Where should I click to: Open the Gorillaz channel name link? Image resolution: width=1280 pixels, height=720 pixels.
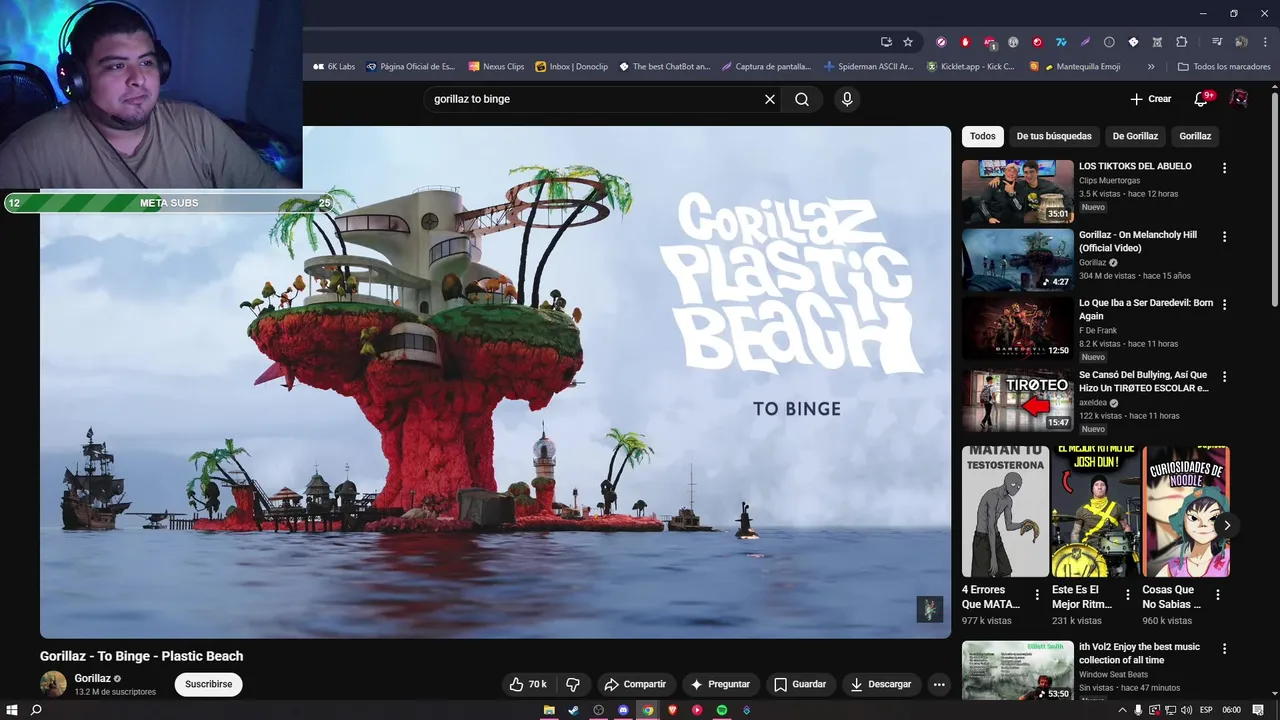tap(92, 678)
